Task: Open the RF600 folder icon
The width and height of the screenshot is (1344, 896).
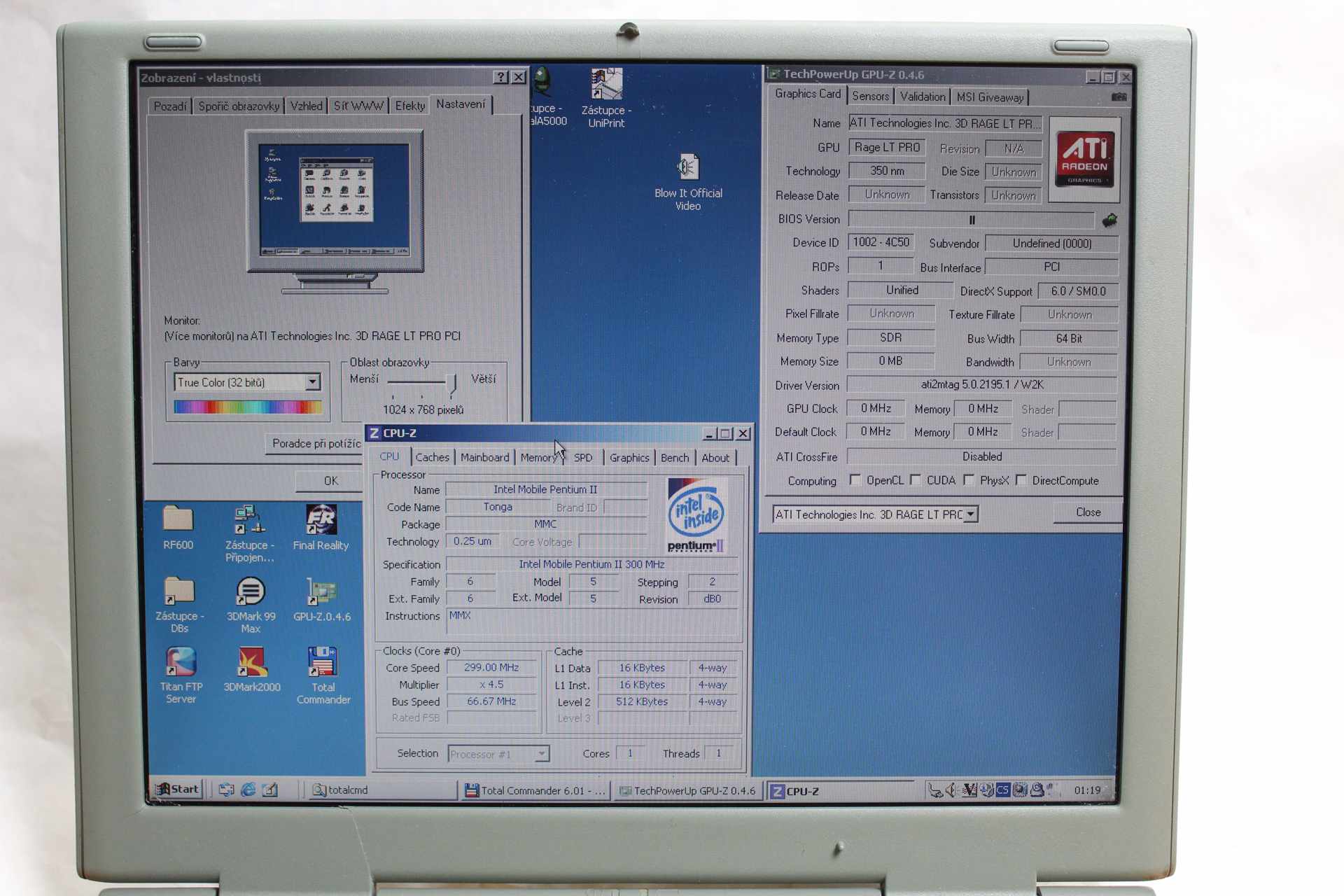Action: pyautogui.click(x=178, y=519)
